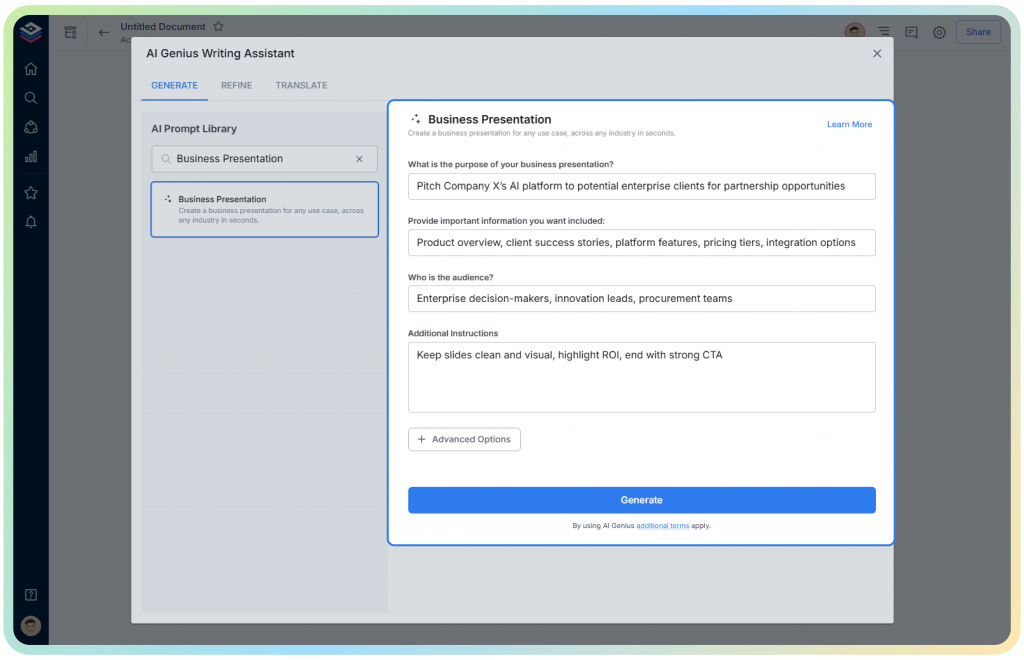Open Favorites star icon in sidebar
The width and height of the screenshot is (1024, 660).
(x=31, y=193)
